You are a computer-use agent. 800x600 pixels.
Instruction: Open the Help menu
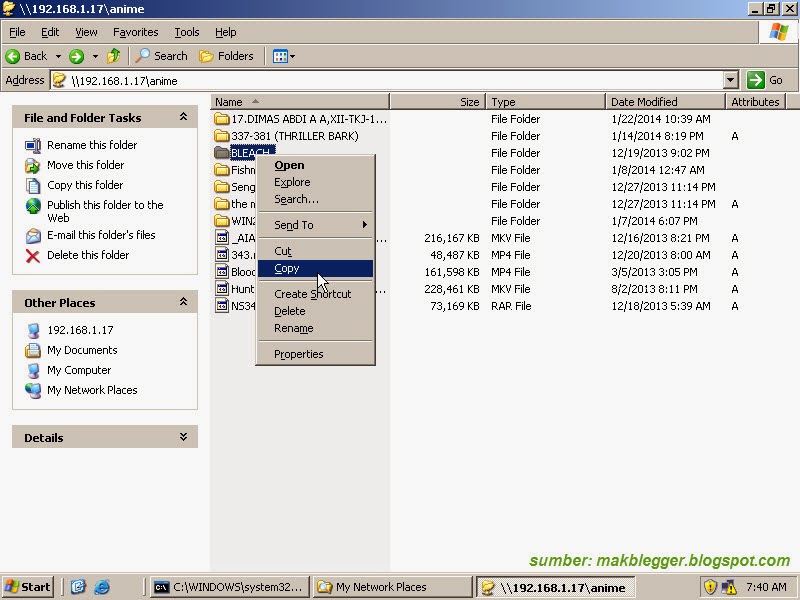pyautogui.click(x=226, y=32)
